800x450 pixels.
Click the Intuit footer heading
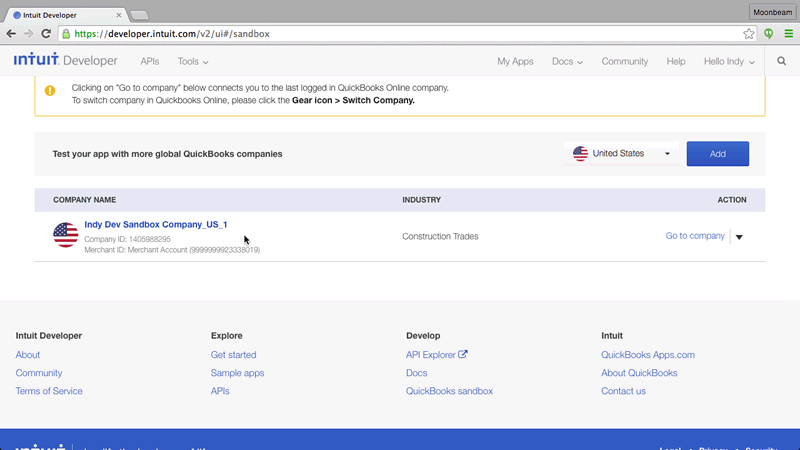pyautogui.click(x=612, y=336)
